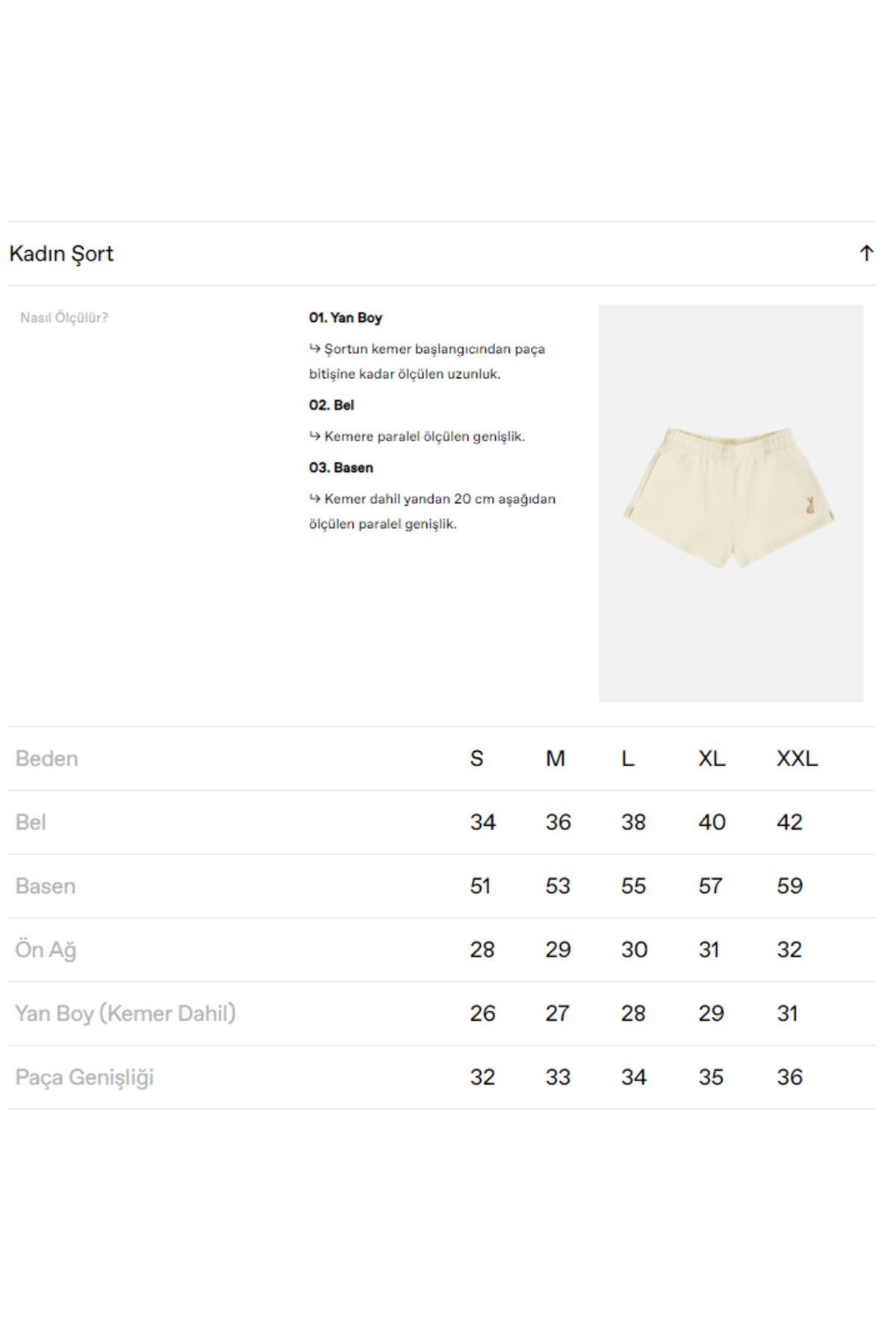This screenshot has height=1344, width=896.
Task: Select the 02. Bel heading
Action: pyautogui.click(x=332, y=405)
